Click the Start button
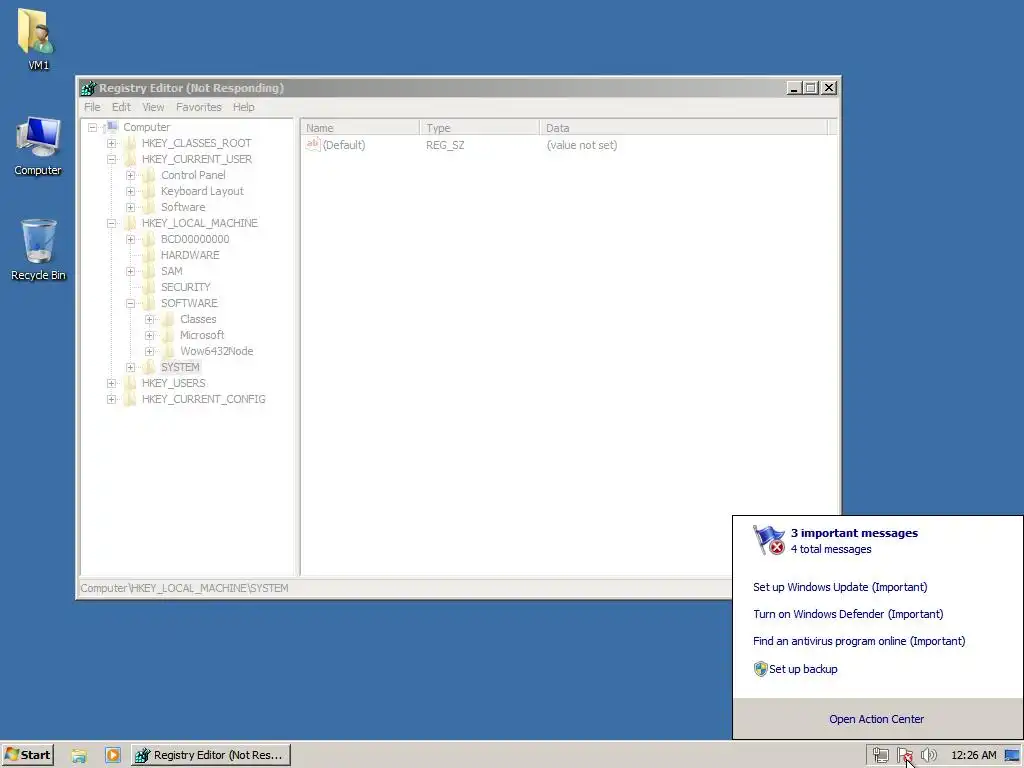Viewport: 1024px width, 768px height. point(27,755)
